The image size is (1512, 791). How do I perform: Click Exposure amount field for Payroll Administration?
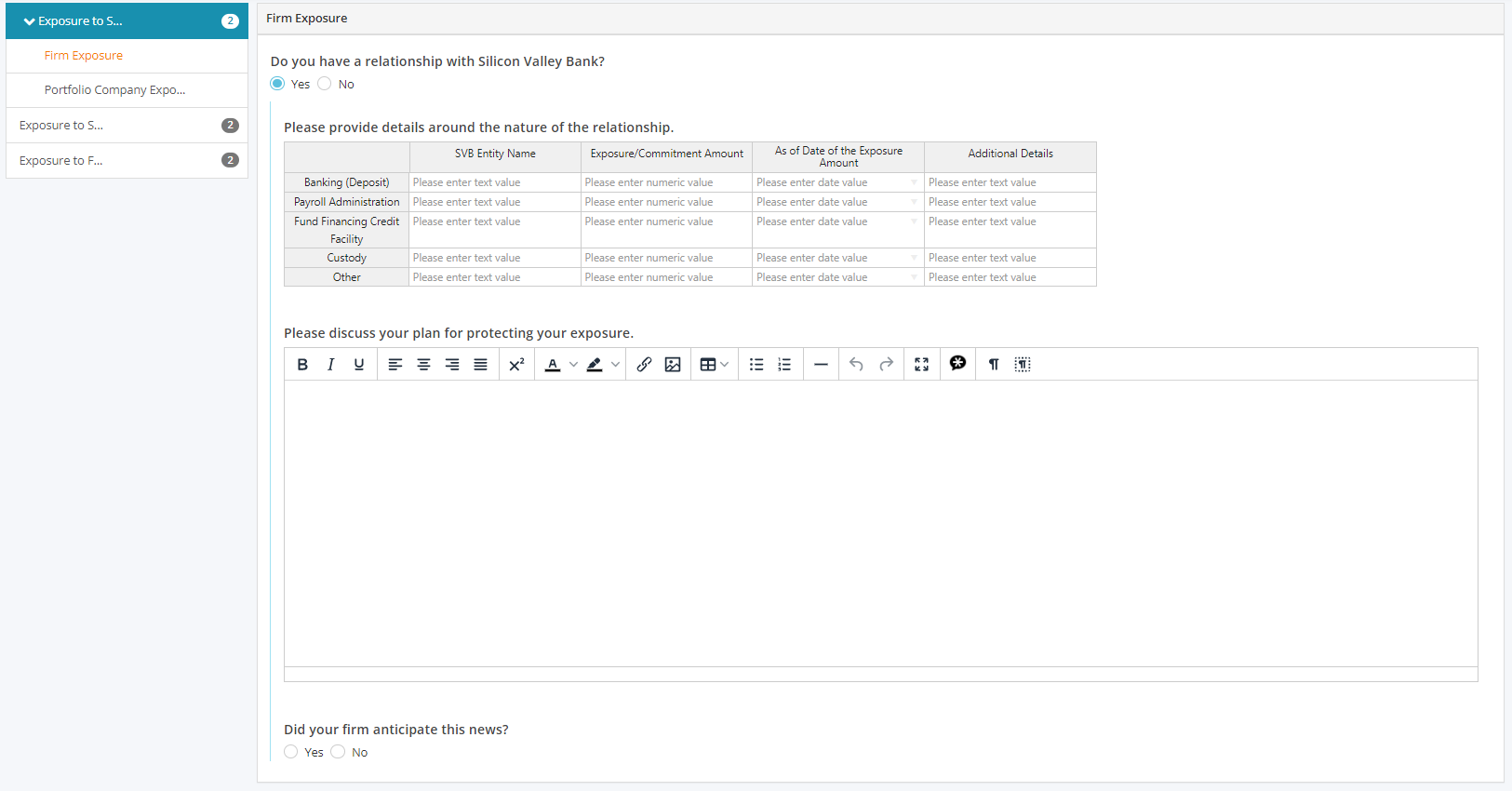[667, 202]
